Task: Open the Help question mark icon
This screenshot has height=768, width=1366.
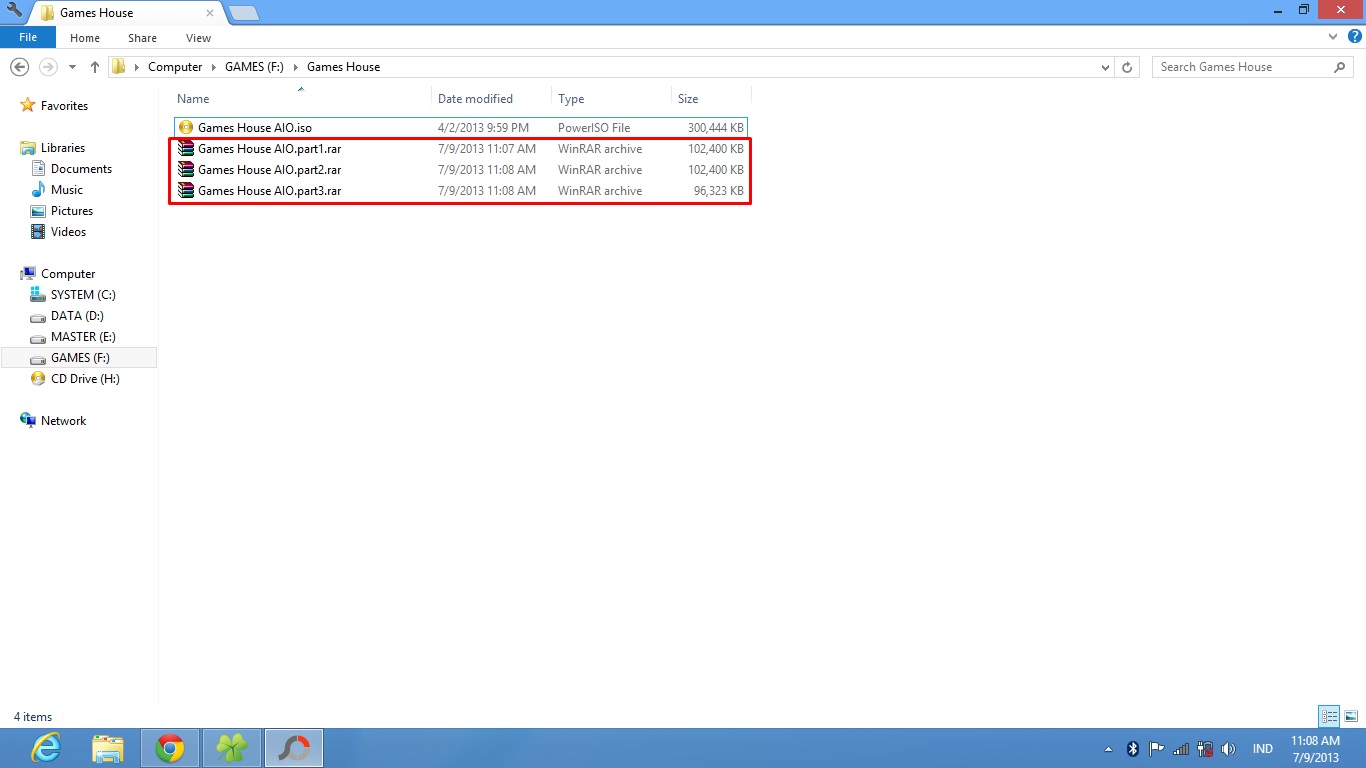Action: pos(1355,37)
